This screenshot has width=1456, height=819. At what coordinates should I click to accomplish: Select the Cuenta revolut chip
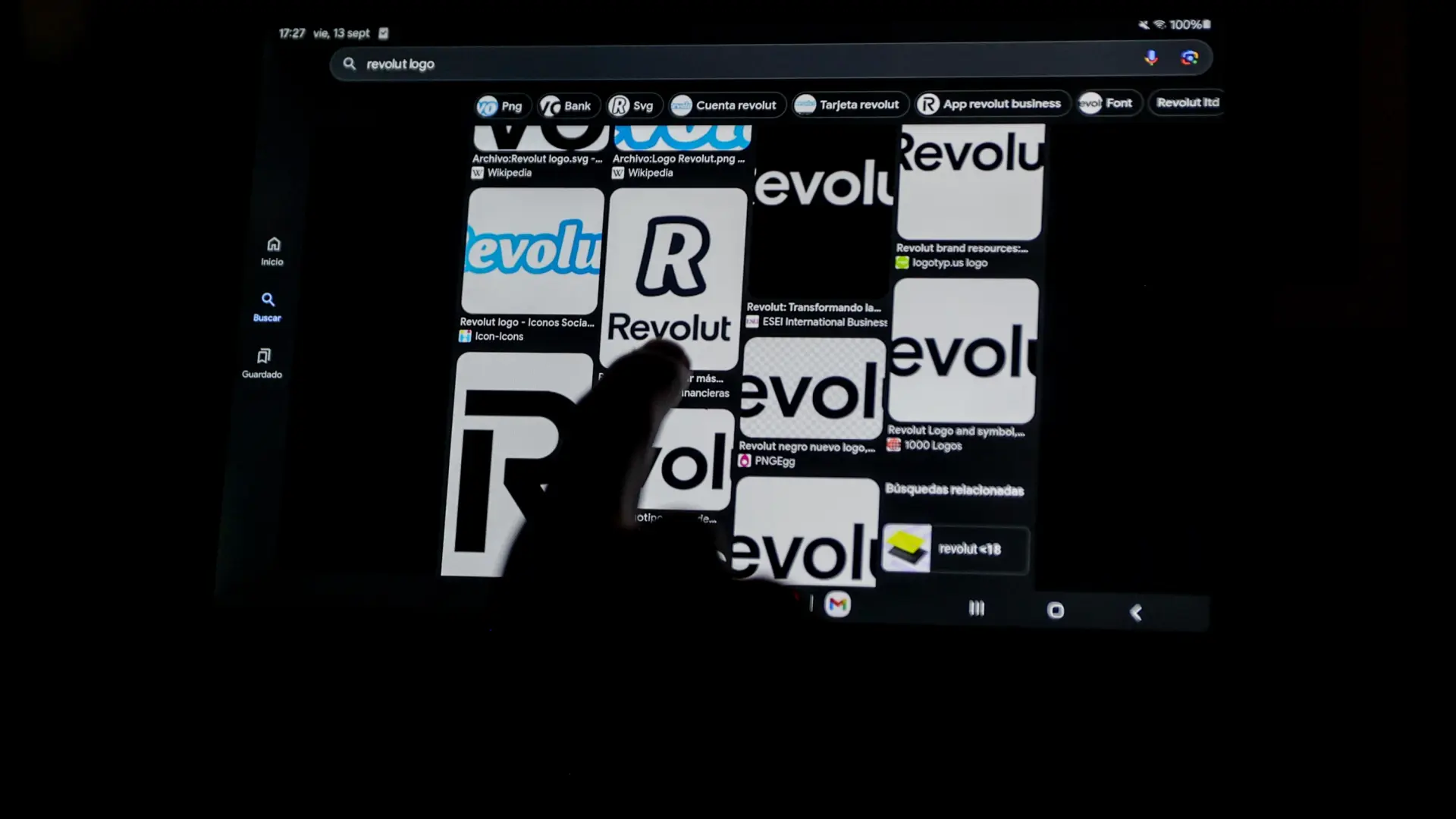[x=726, y=105]
